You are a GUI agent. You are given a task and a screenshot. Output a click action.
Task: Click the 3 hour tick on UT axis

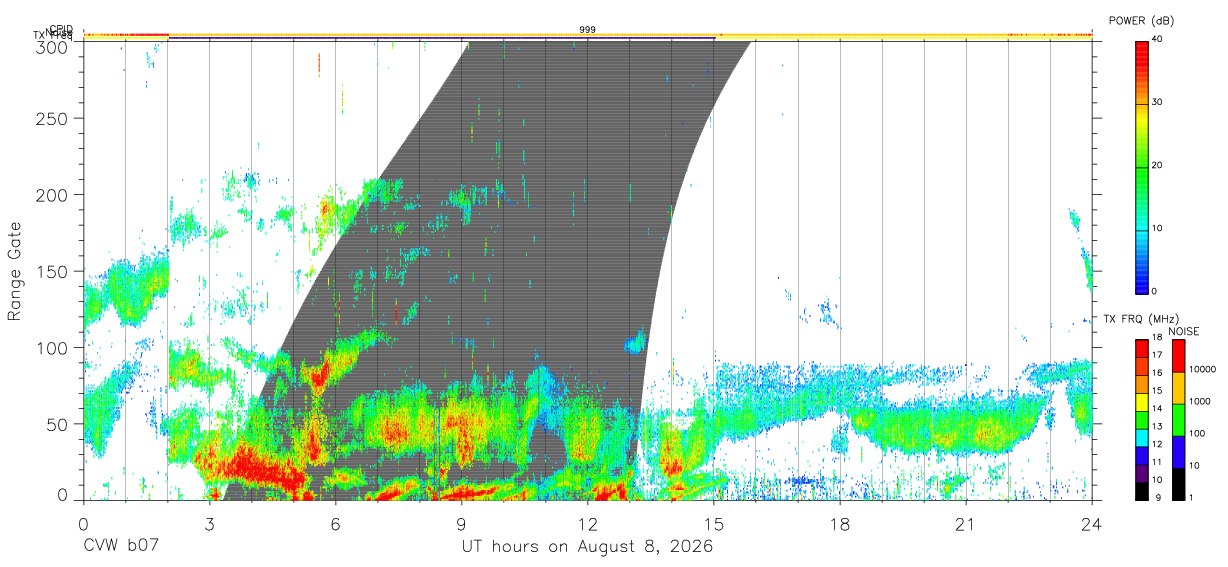pyautogui.click(x=209, y=524)
